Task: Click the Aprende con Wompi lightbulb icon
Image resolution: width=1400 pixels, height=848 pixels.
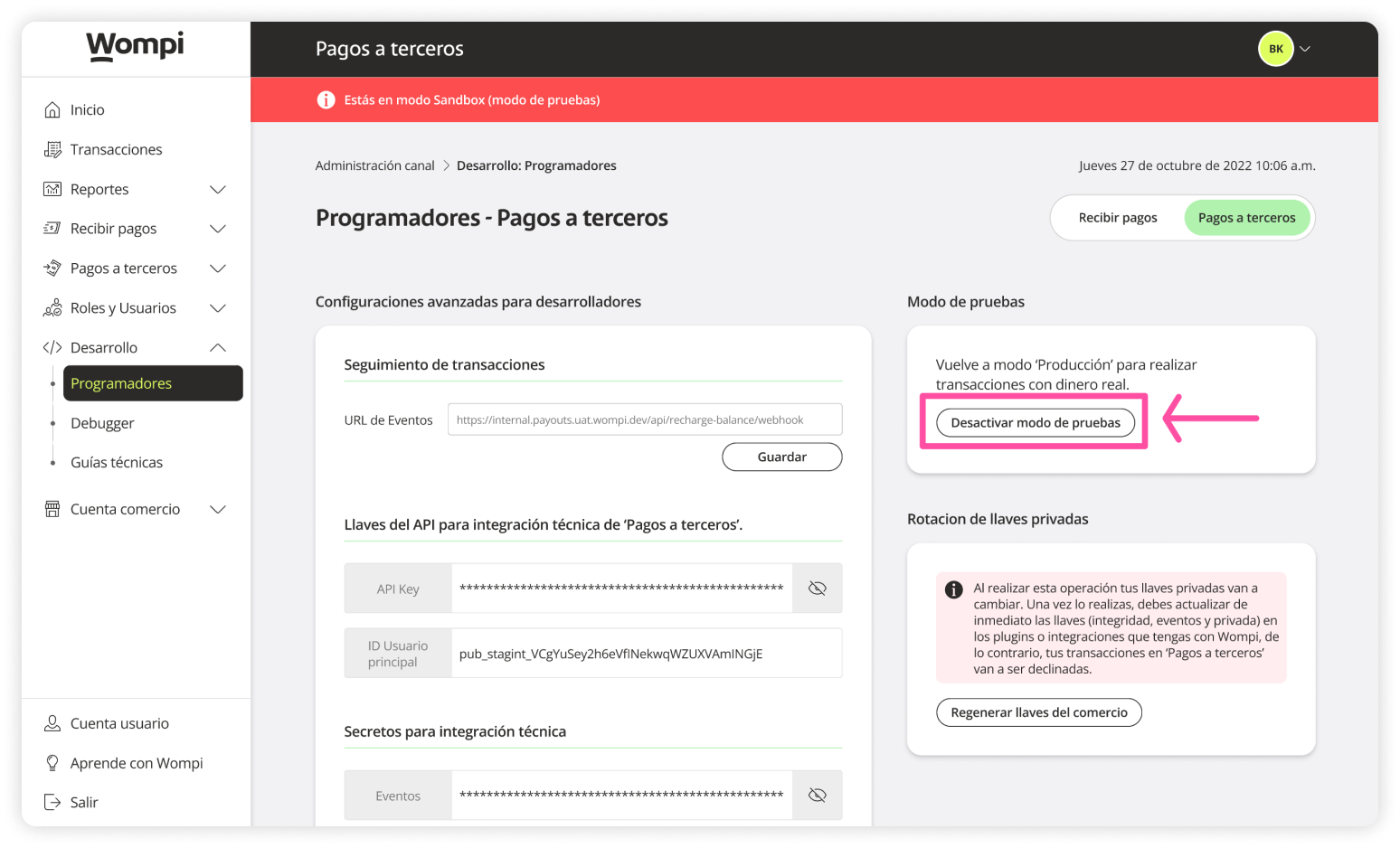Action: coord(52,763)
